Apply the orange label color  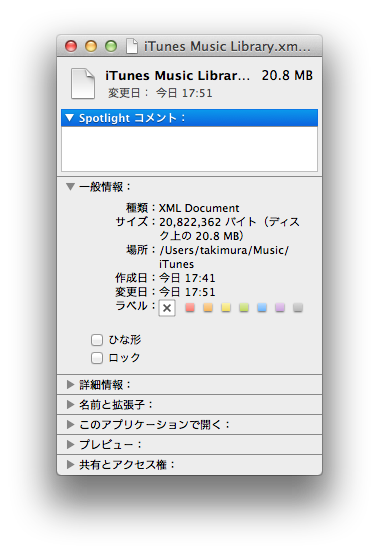tap(208, 307)
